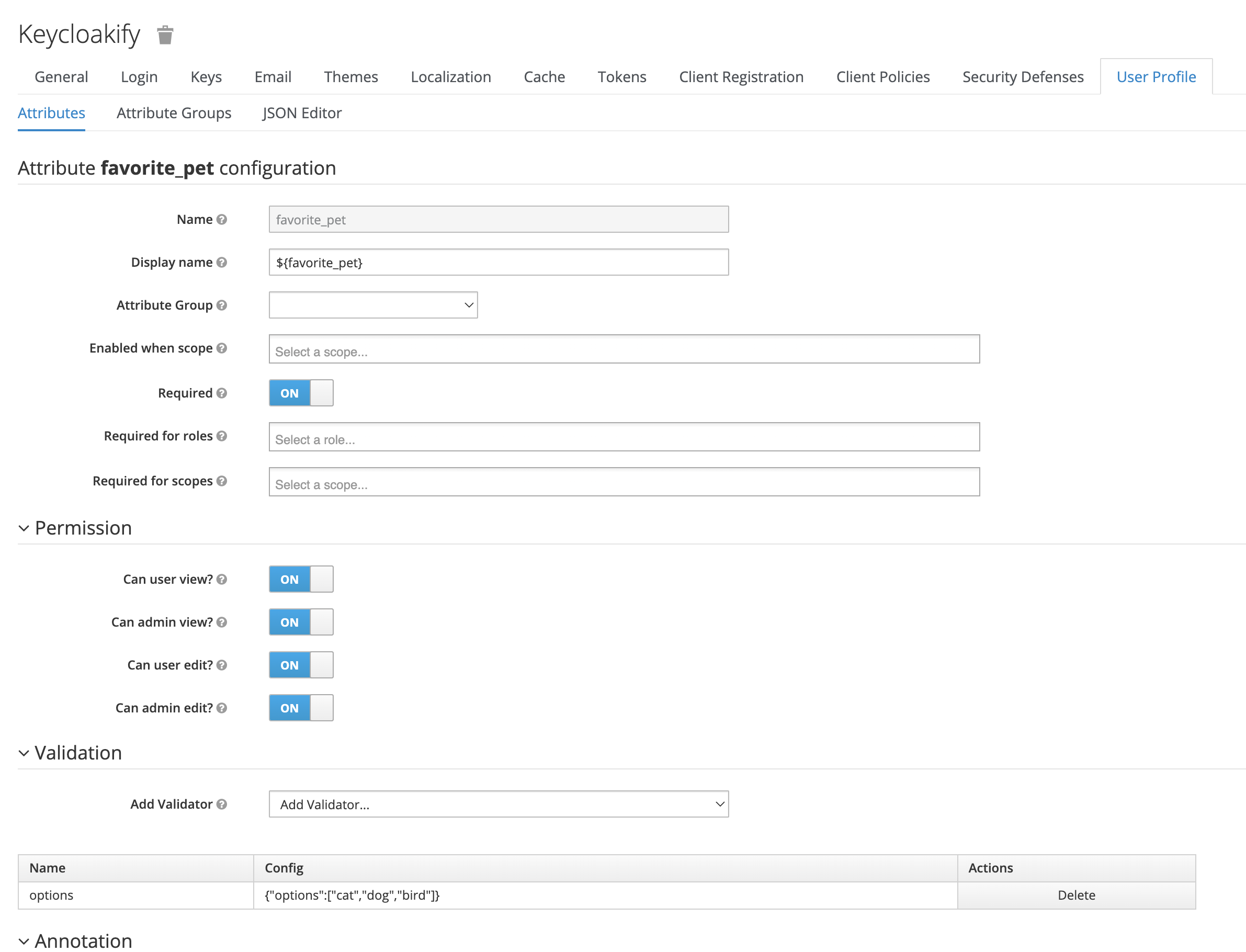Switch to the Themes tab
This screenshot has height=952, width=1246.
pos(352,76)
